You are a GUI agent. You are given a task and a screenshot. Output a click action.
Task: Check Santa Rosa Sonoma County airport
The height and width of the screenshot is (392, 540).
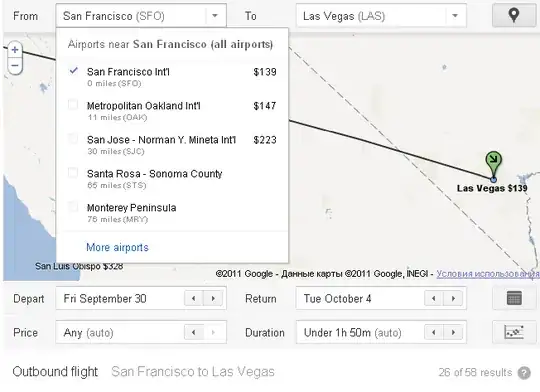pos(73,173)
